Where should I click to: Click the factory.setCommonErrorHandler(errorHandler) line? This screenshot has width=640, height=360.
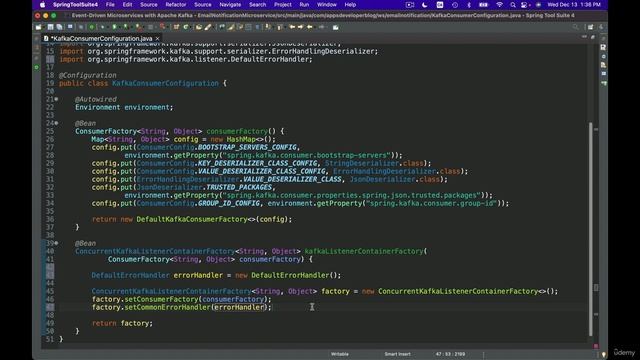point(181,307)
